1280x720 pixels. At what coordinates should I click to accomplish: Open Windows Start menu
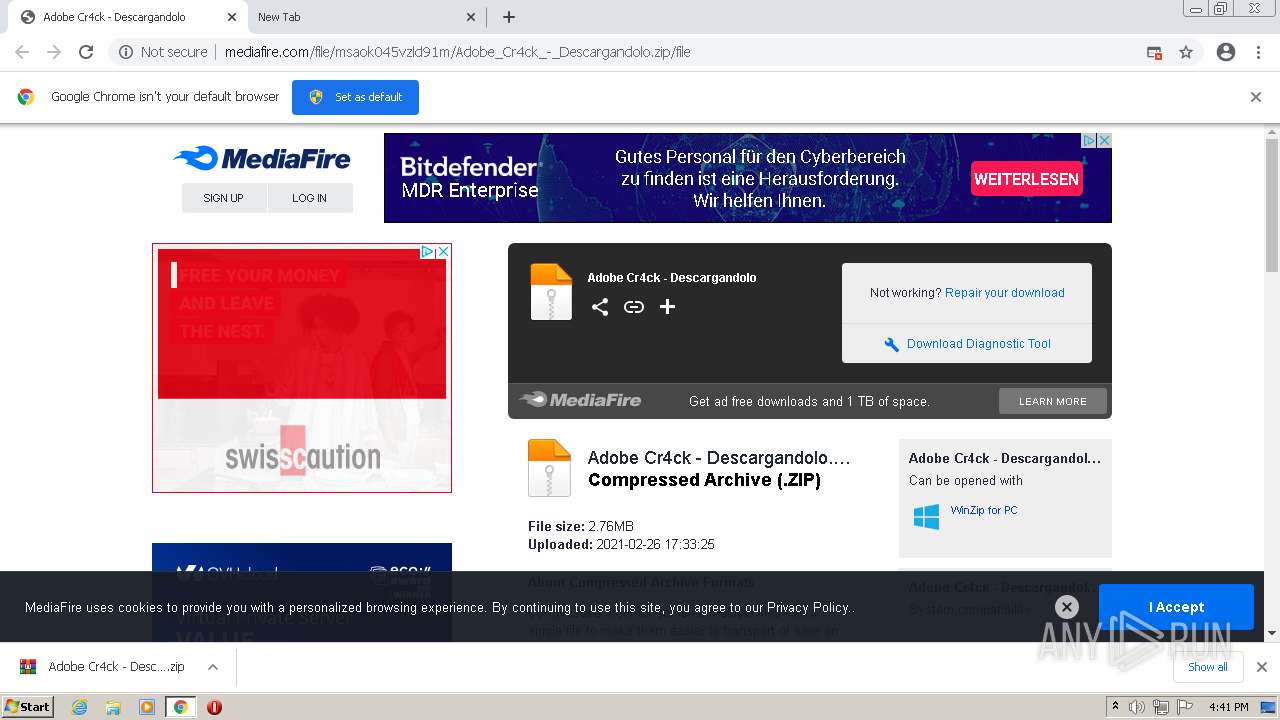click(x=27, y=707)
